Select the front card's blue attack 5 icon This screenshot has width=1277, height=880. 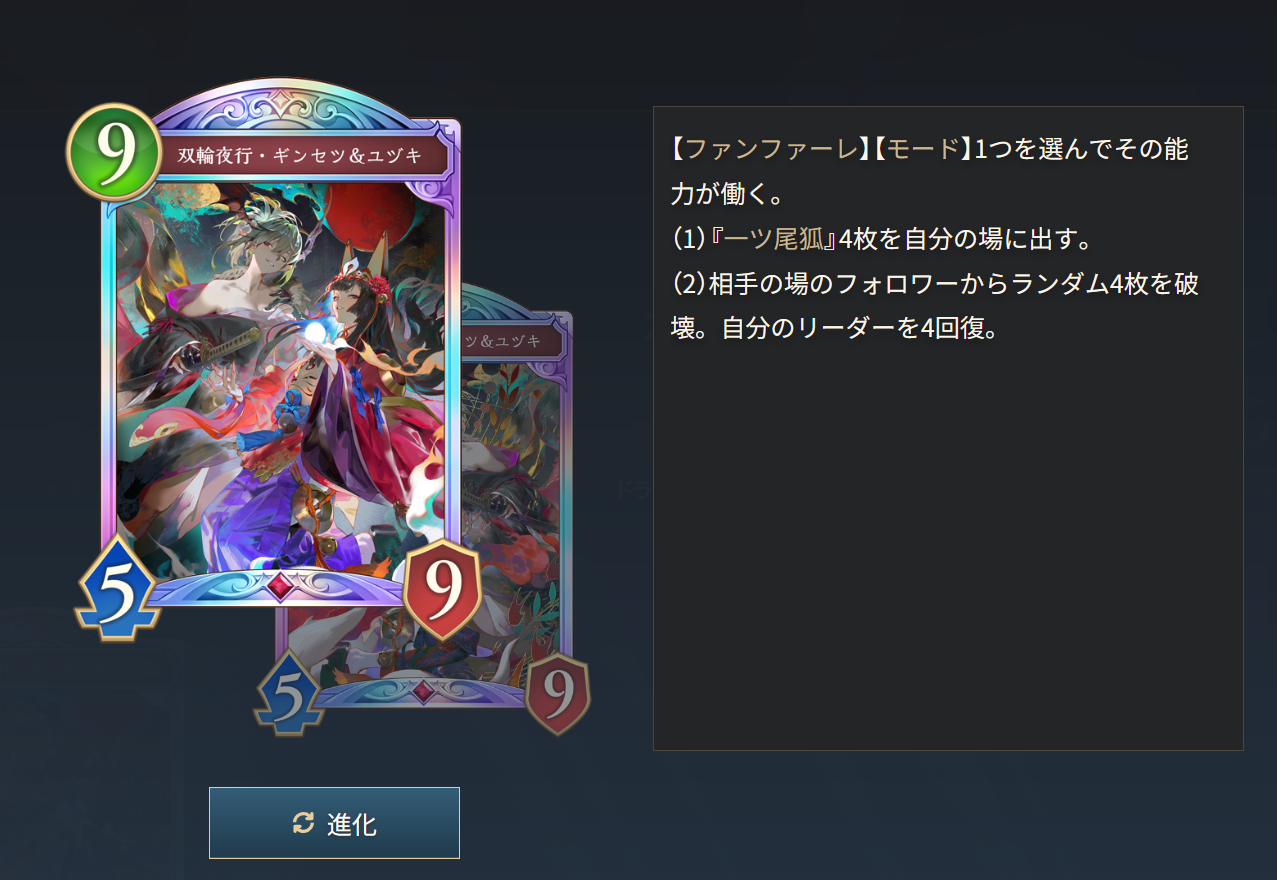point(115,588)
